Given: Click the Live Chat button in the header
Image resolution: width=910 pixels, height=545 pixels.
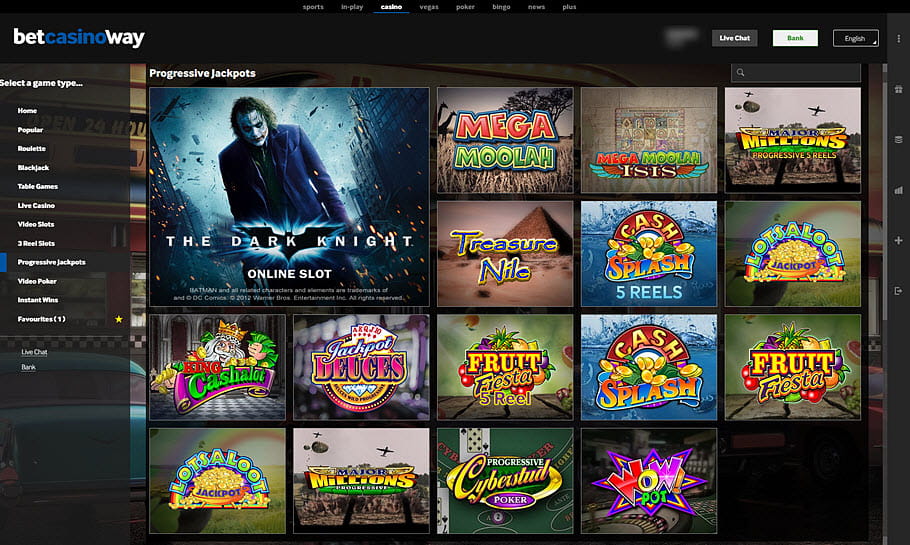Looking at the screenshot, I should (735, 38).
